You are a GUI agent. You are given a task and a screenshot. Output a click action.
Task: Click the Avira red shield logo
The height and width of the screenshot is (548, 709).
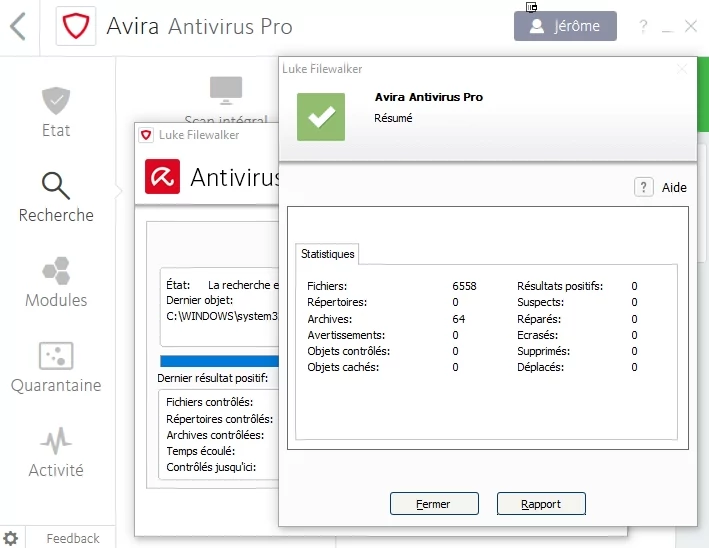76,26
